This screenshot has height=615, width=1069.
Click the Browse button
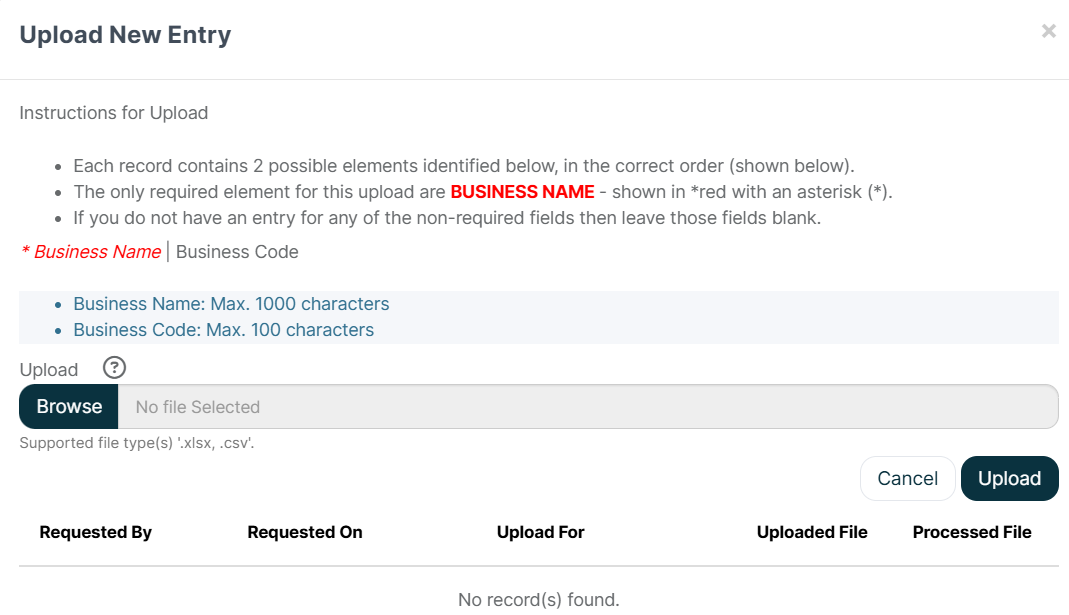coord(69,406)
